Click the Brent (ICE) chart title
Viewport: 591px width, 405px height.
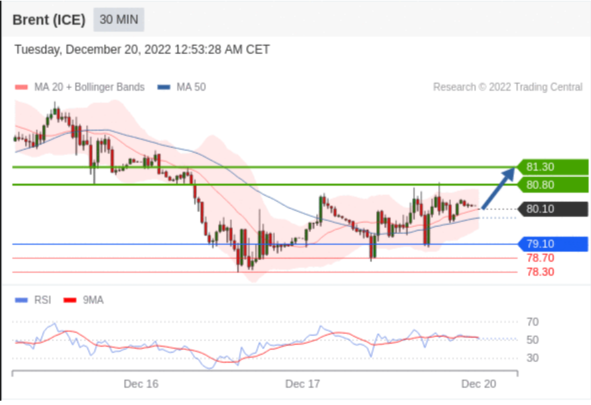pyautogui.click(x=49, y=20)
